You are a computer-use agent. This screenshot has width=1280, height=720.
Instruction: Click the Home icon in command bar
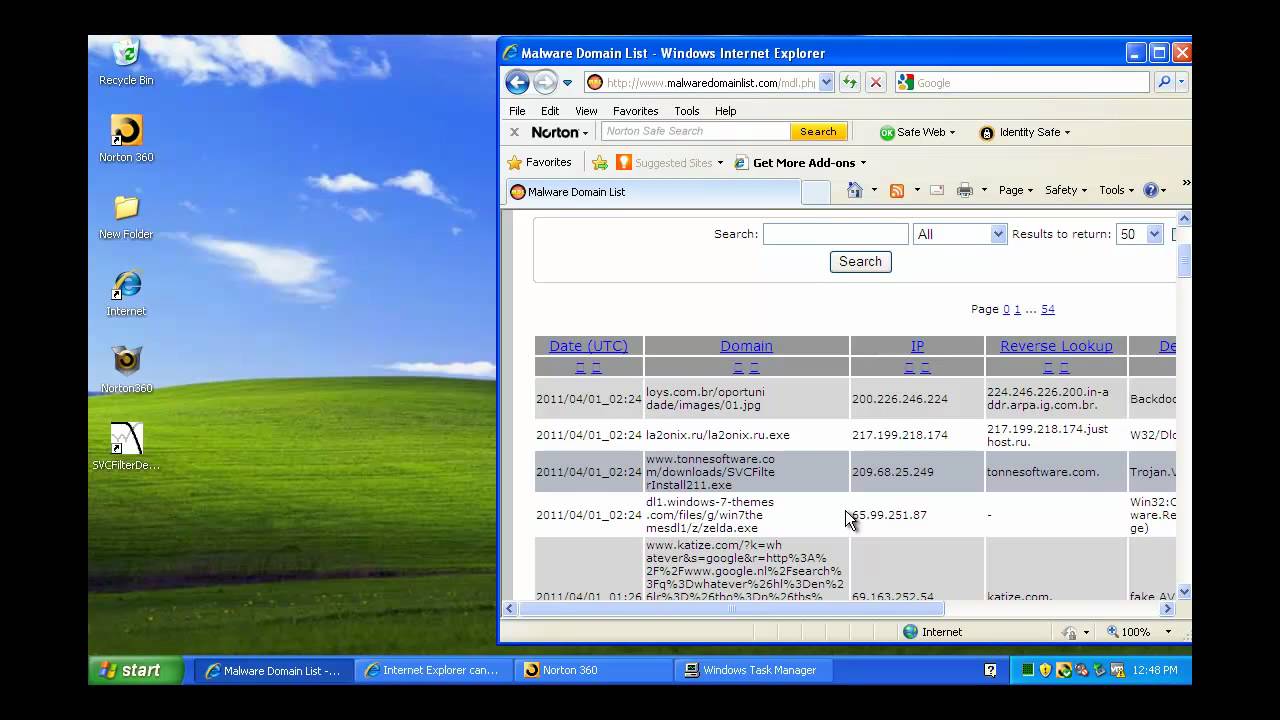[x=855, y=190]
